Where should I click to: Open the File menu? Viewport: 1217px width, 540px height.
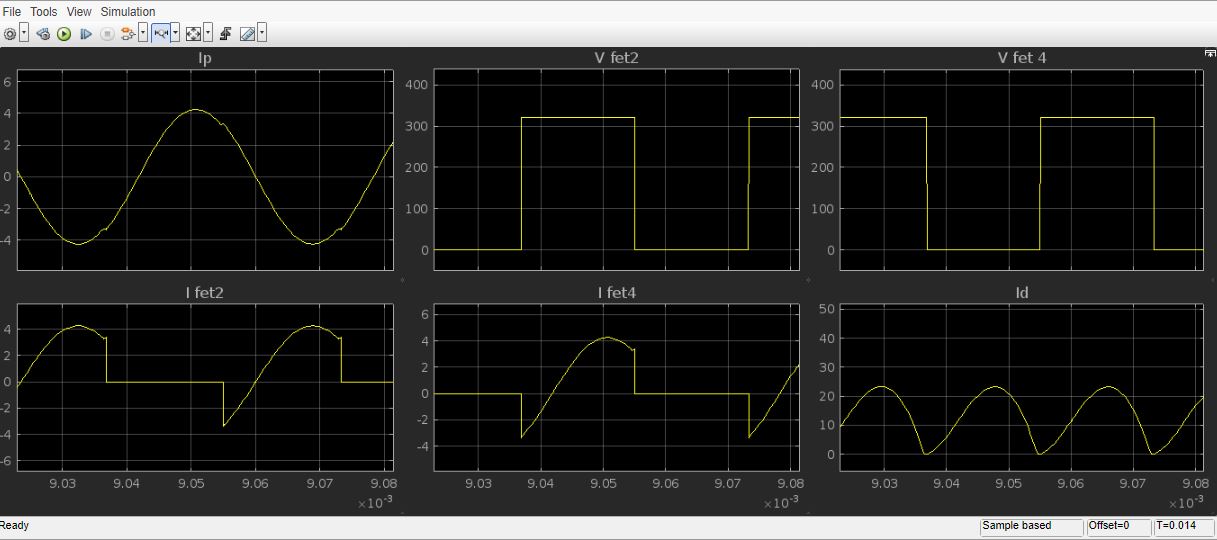(x=12, y=12)
